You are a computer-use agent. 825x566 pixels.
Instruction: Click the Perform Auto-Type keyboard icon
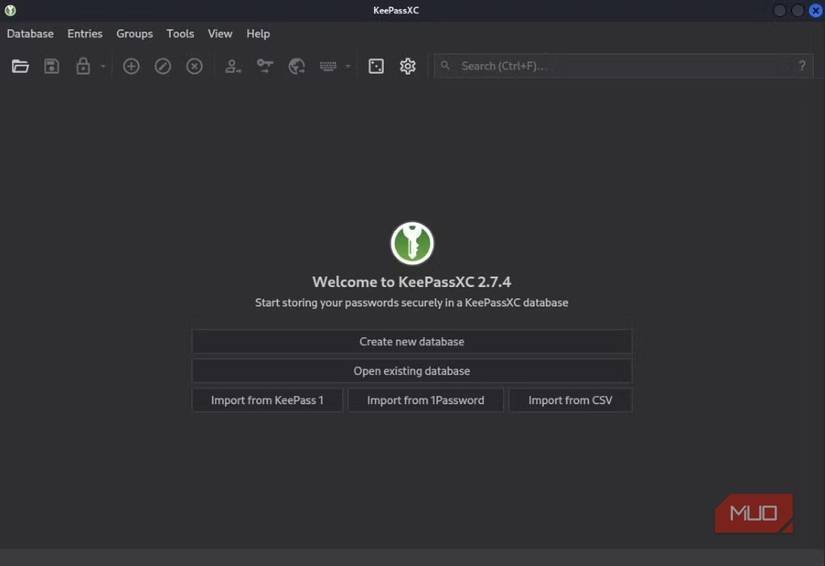click(x=328, y=66)
